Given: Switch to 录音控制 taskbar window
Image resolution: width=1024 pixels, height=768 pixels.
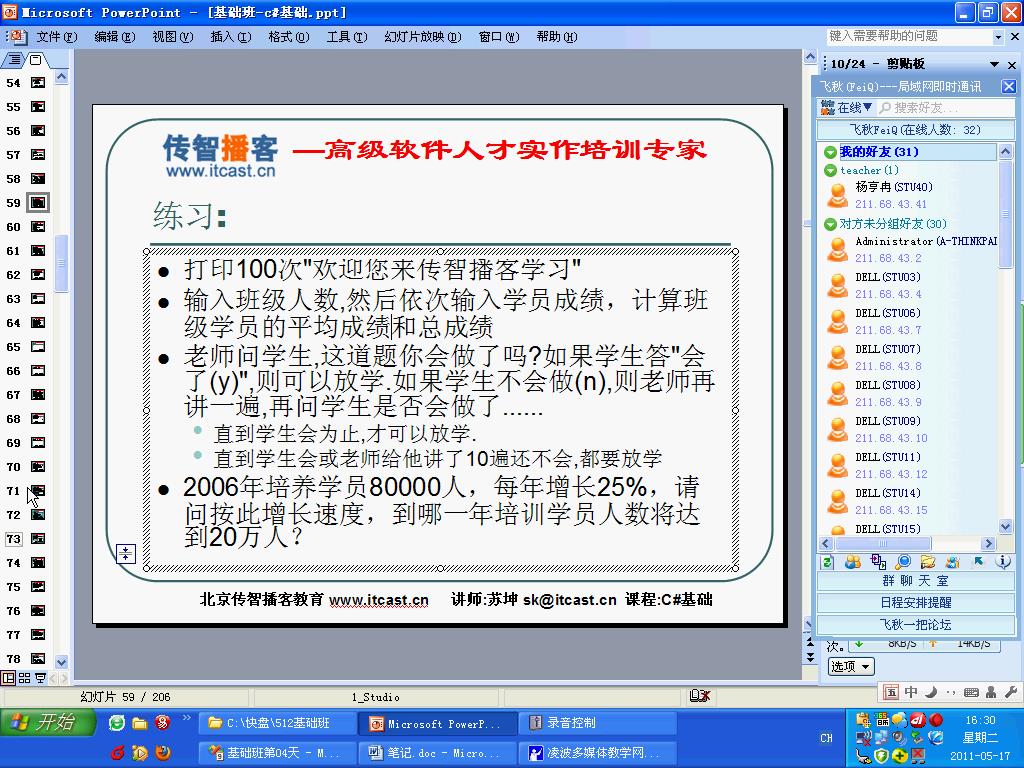Looking at the screenshot, I should coord(598,723).
